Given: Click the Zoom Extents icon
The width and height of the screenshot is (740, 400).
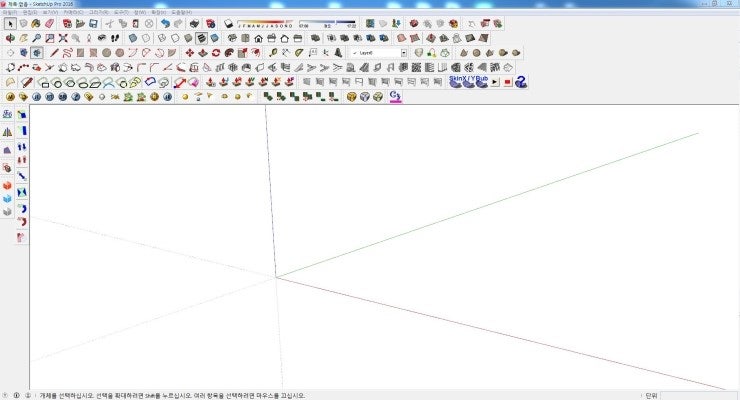Looking at the screenshot, I should 63,38.
